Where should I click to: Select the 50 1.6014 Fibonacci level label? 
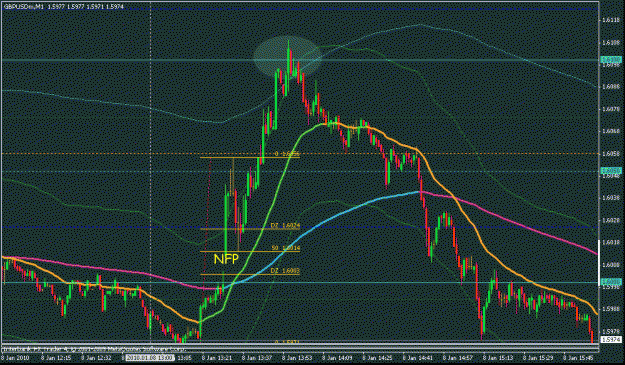(286, 248)
